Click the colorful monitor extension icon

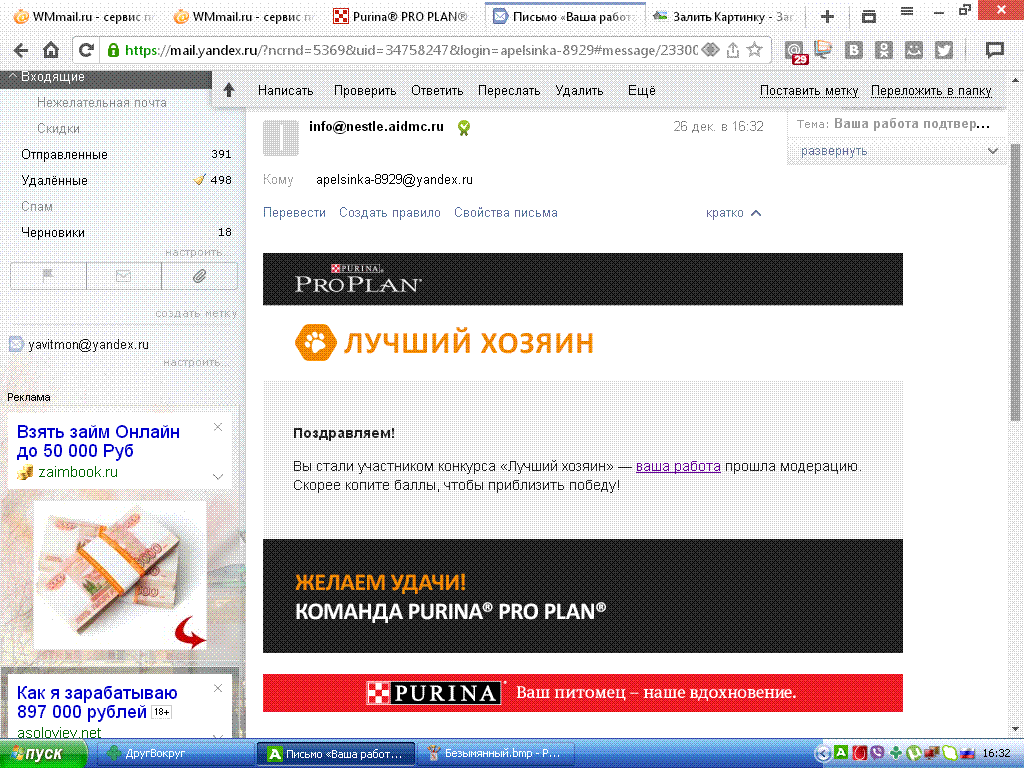click(824, 50)
